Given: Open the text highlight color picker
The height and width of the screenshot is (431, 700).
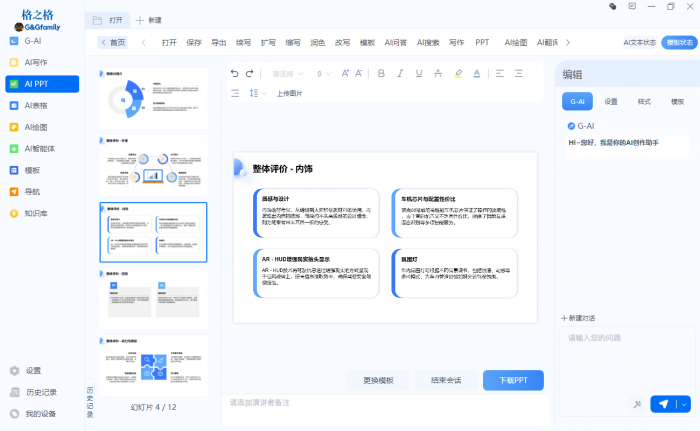Looking at the screenshot, I should pos(458,73).
